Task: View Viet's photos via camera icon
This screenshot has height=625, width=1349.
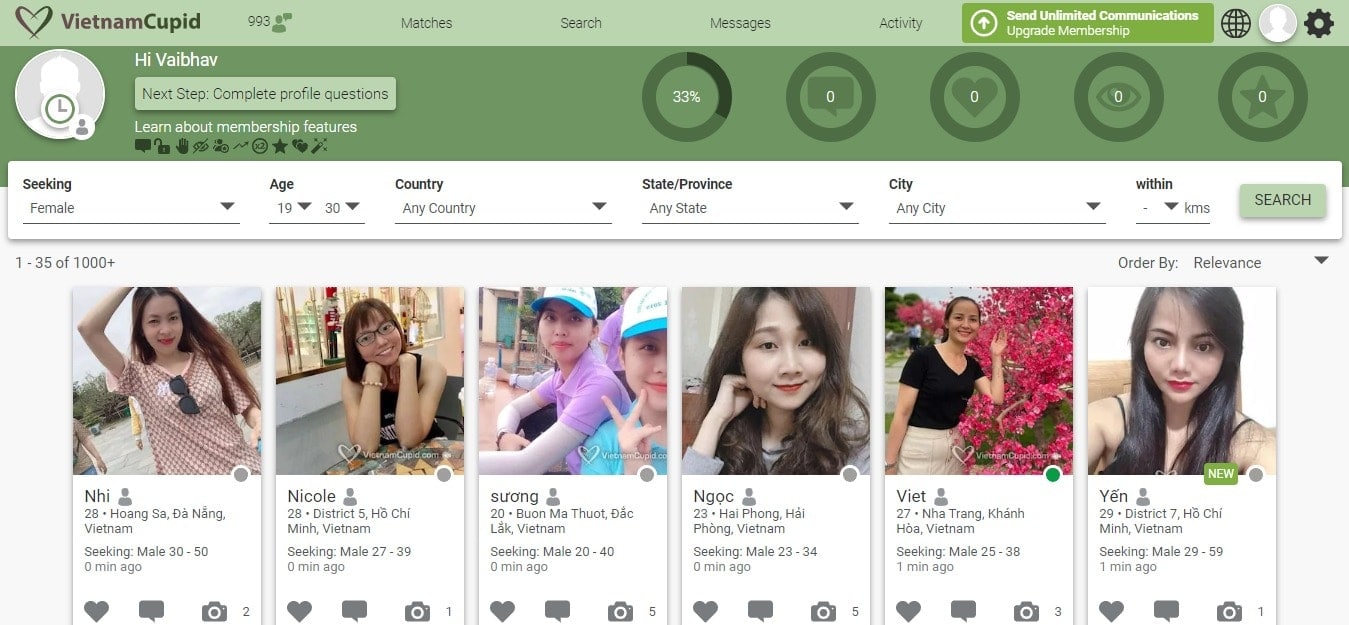Action: 1026,611
